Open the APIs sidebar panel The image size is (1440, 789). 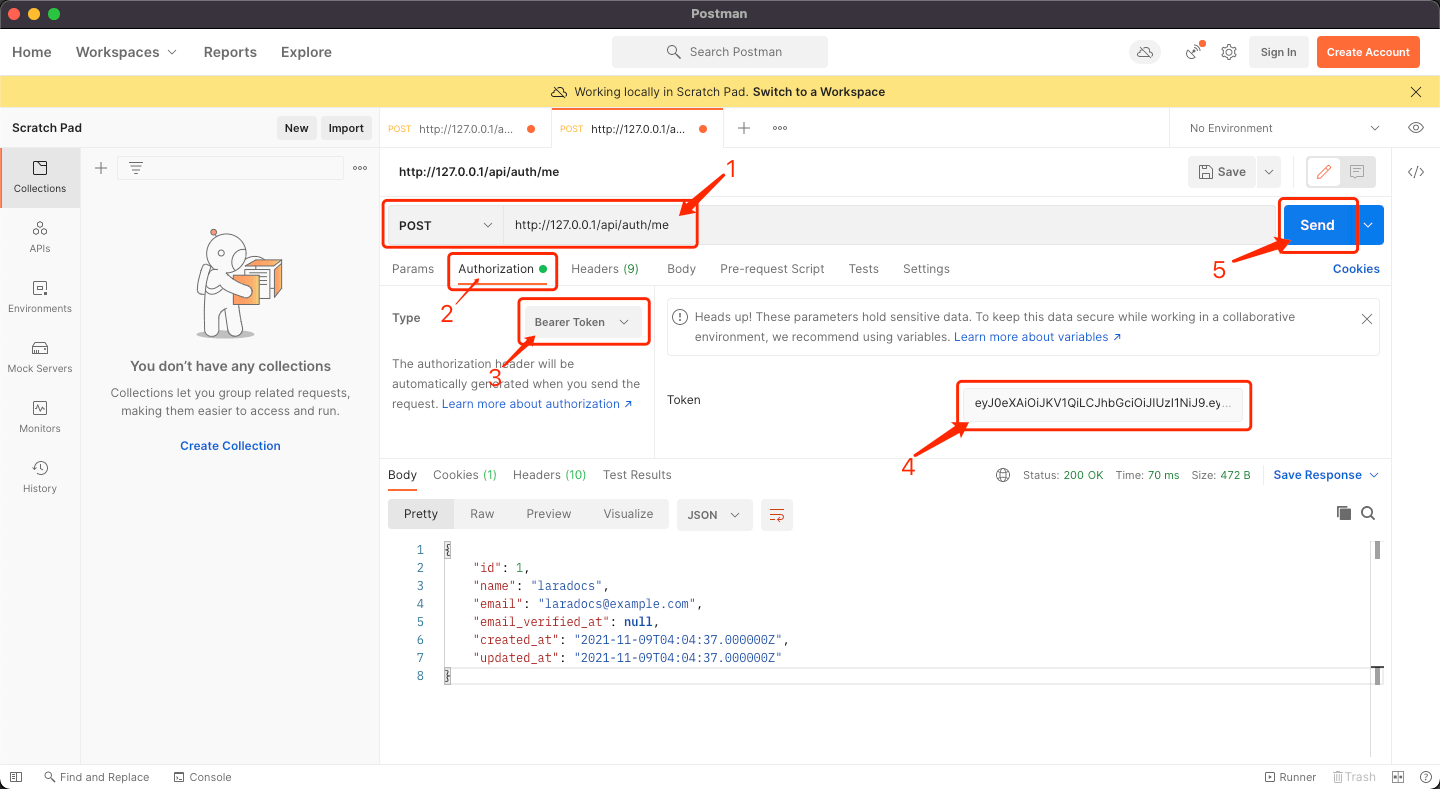click(40, 237)
